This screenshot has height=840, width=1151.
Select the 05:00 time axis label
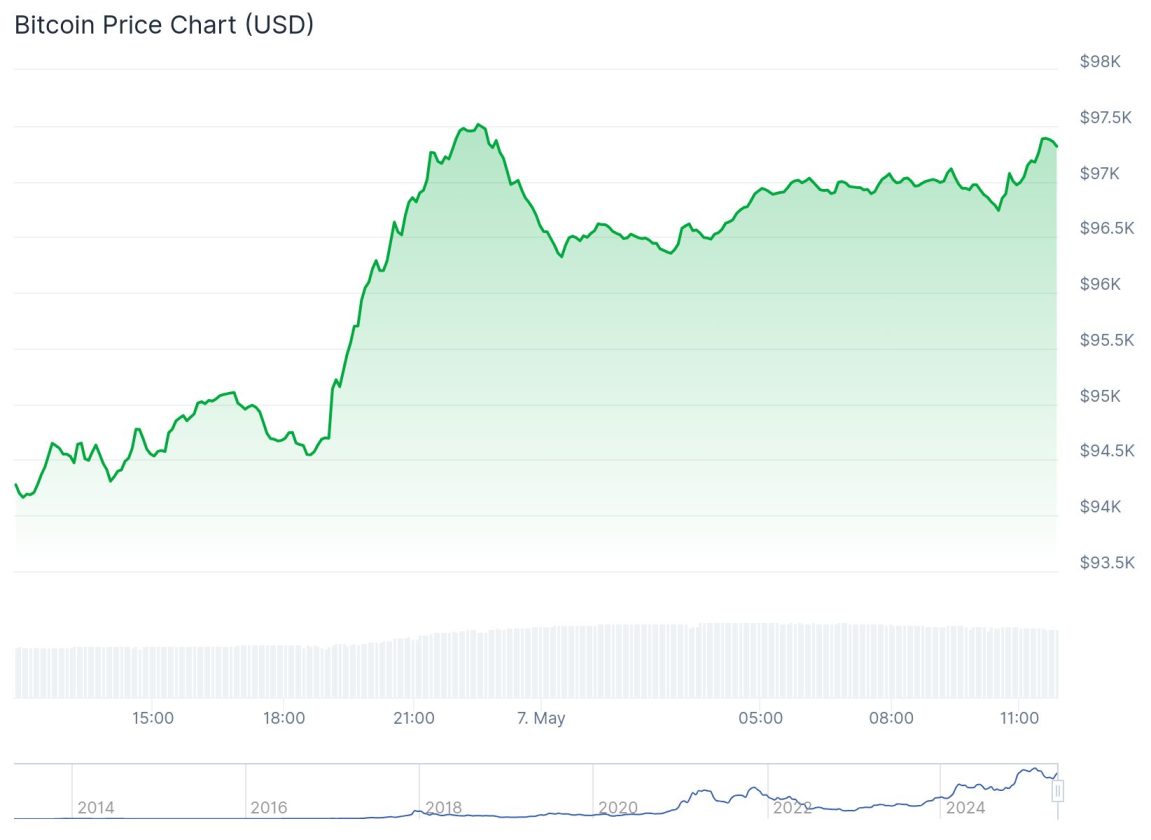pos(760,718)
